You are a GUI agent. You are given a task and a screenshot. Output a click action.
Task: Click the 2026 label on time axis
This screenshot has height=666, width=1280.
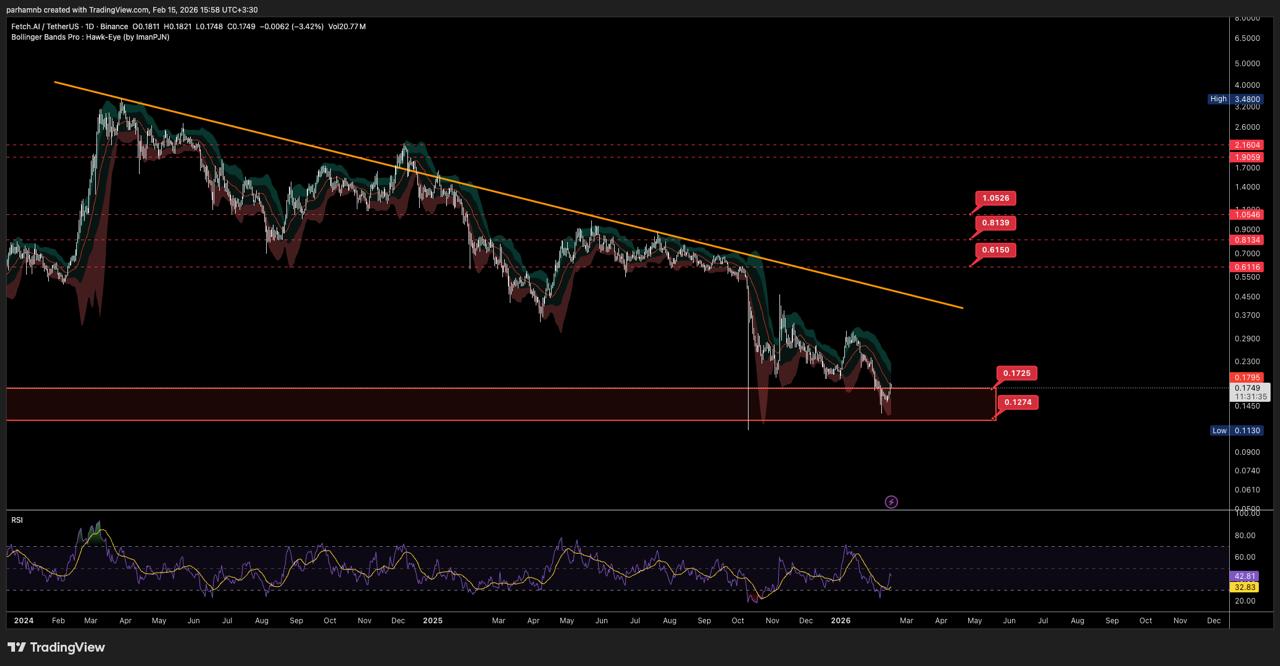[x=841, y=621]
